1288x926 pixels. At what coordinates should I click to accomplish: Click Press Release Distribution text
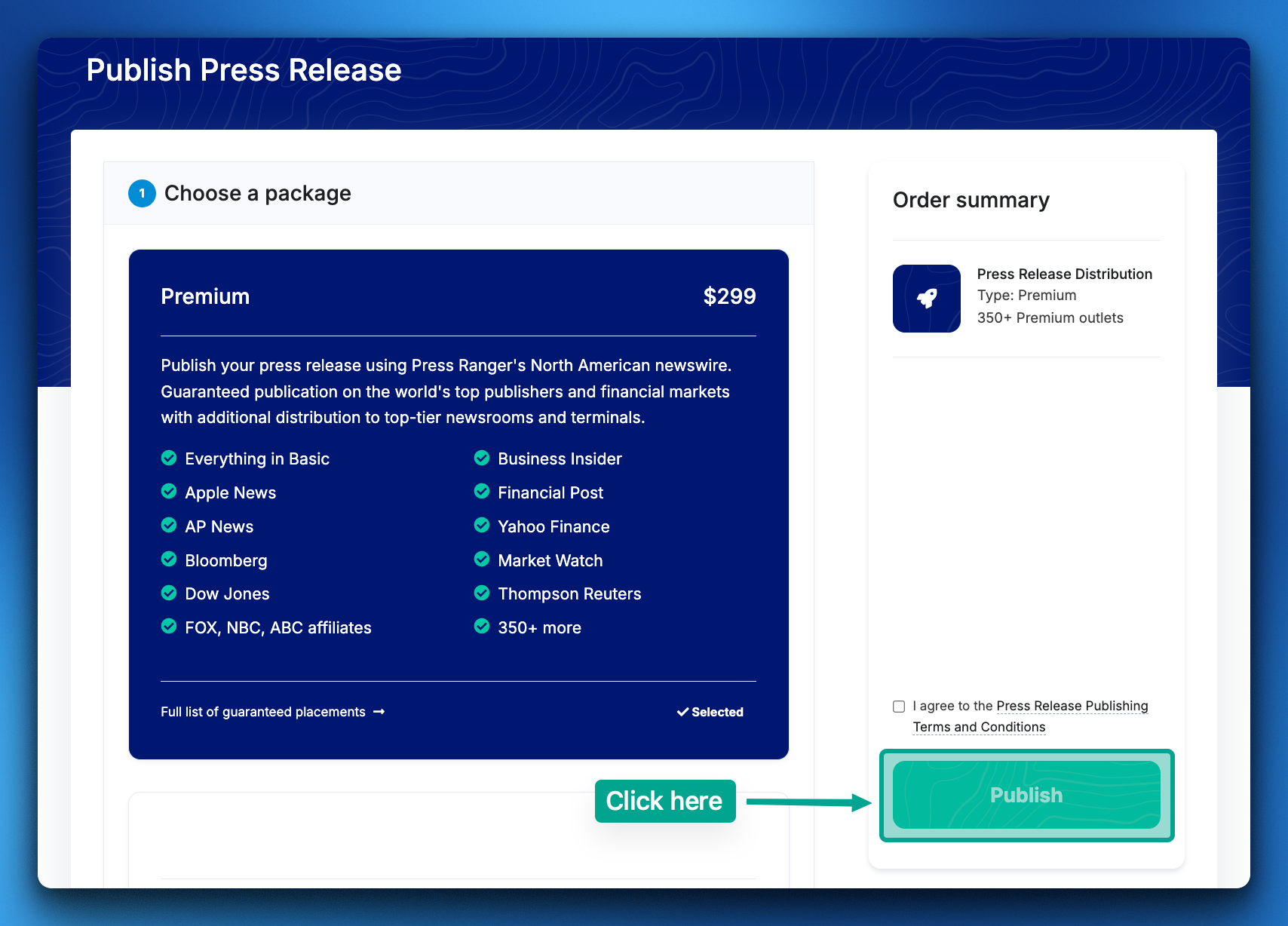[x=1065, y=274]
